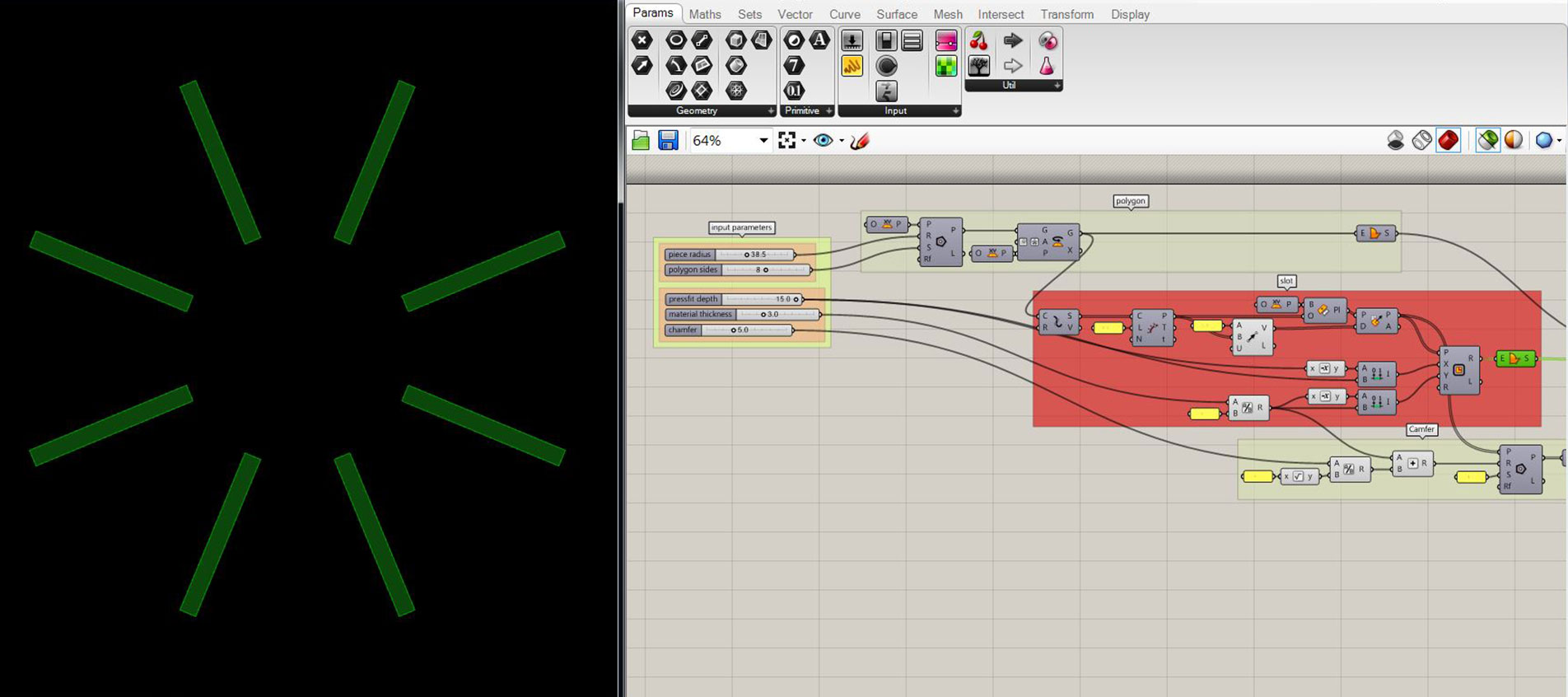Pick the Brep box parameter icon
The width and height of the screenshot is (1568, 697).
(735, 40)
